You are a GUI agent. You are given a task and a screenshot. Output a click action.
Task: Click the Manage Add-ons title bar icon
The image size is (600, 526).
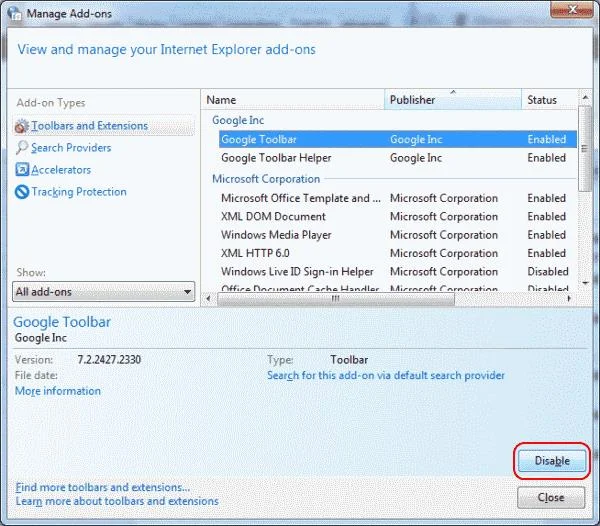(15, 13)
